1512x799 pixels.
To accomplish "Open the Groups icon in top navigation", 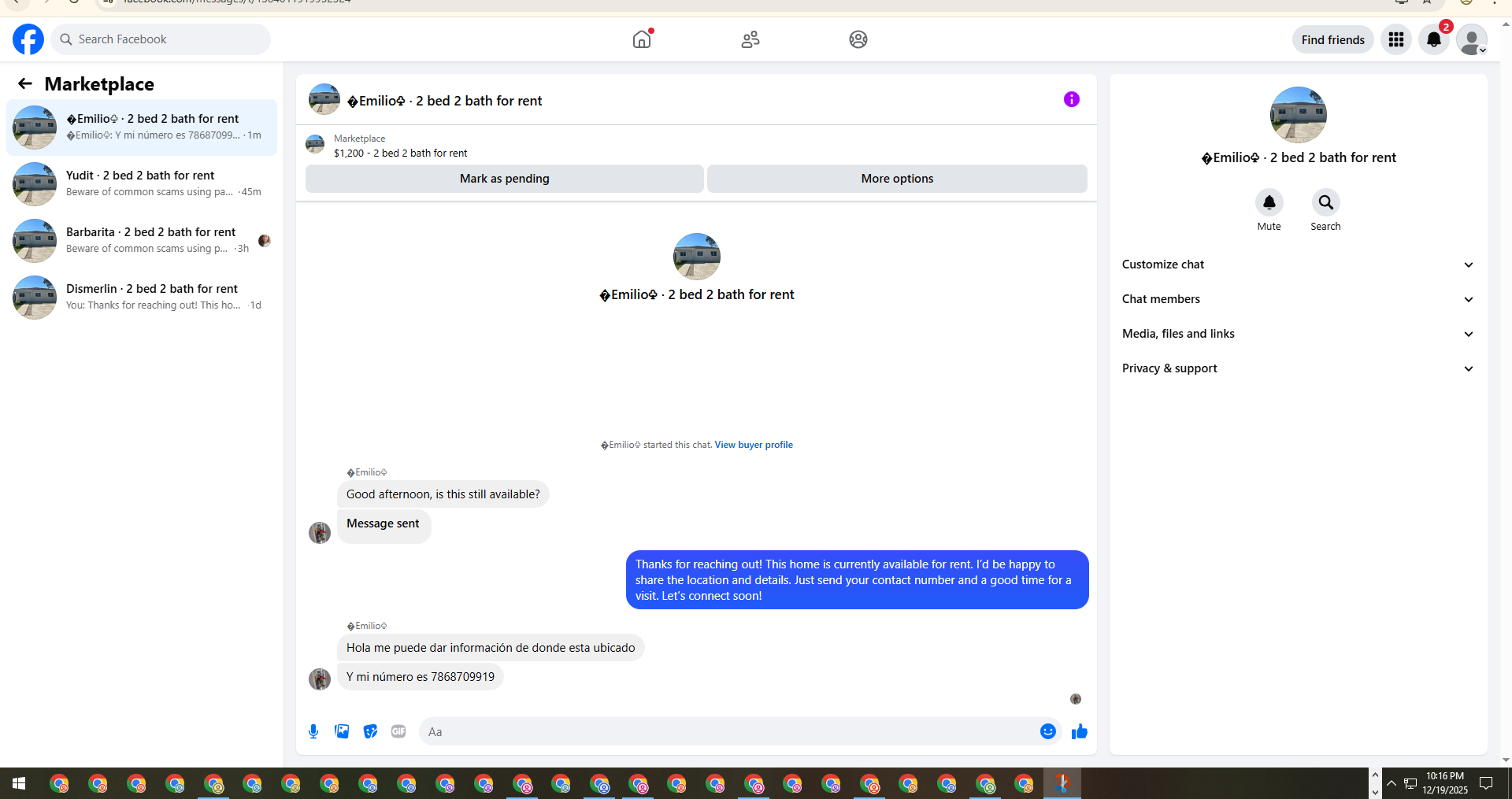I will point(858,39).
